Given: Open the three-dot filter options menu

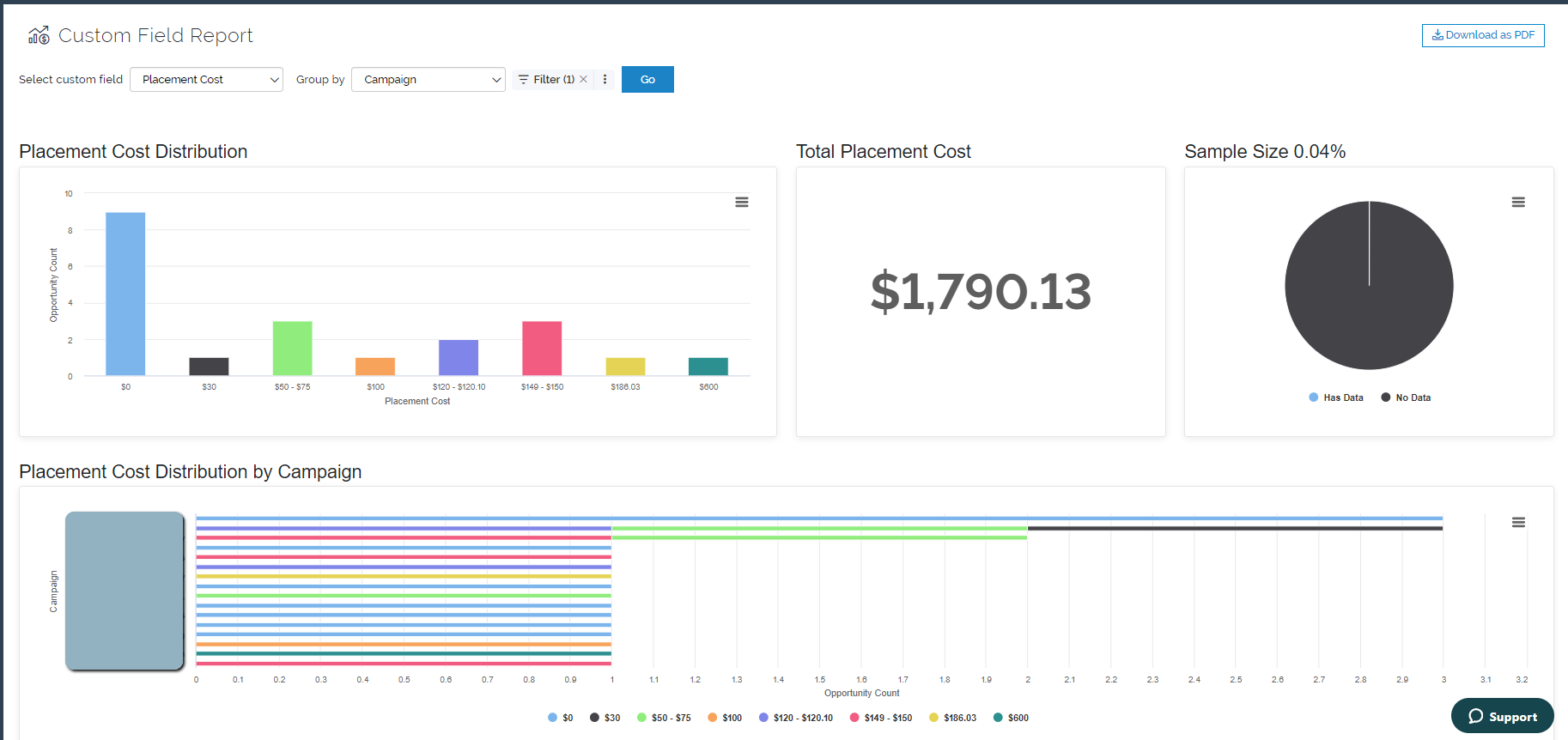Looking at the screenshot, I should point(605,79).
